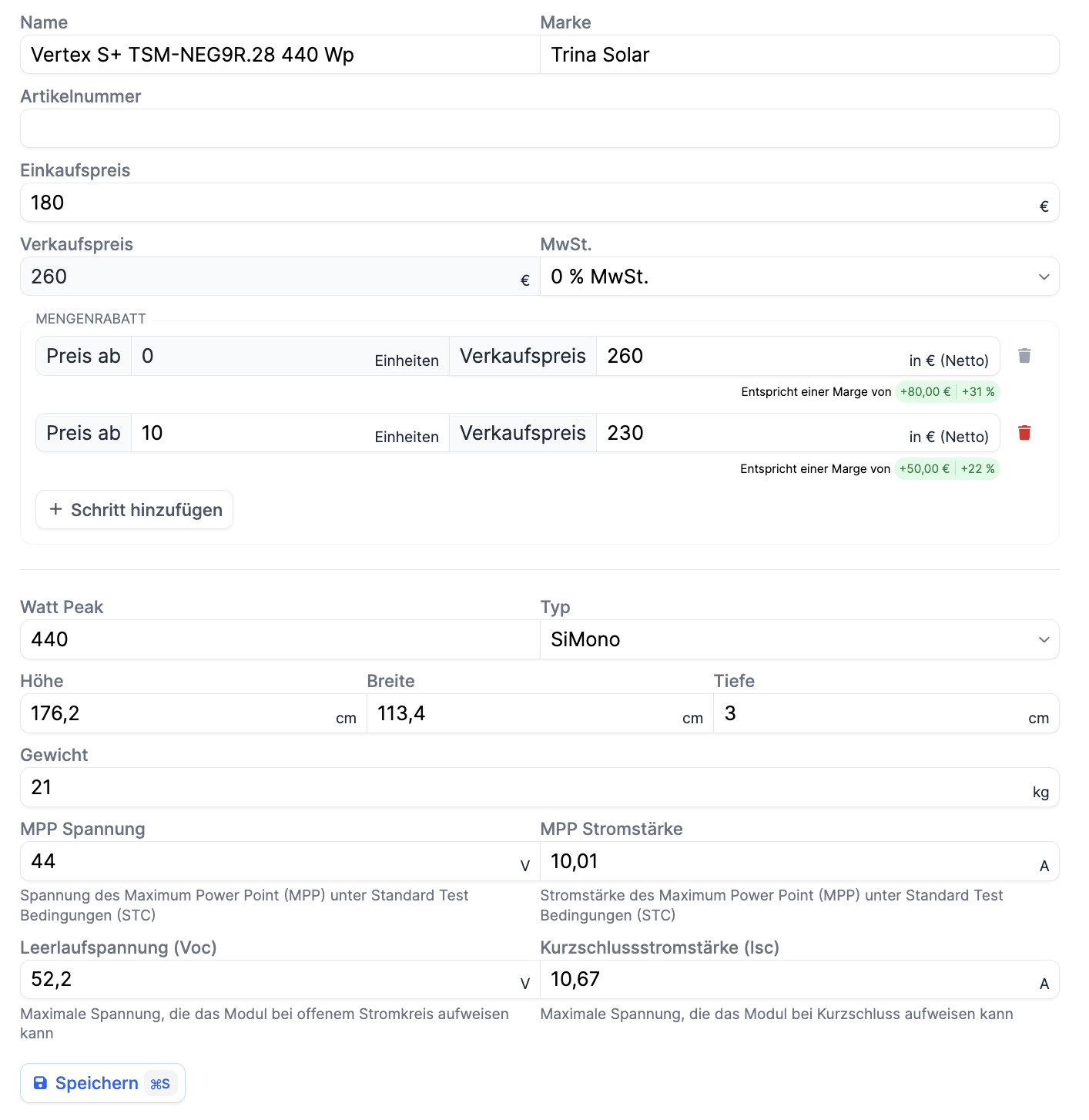Viewport: 1089px width, 1120px height.
Task: Select the empty Artikelnummer field
Action: tap(539, 129)
